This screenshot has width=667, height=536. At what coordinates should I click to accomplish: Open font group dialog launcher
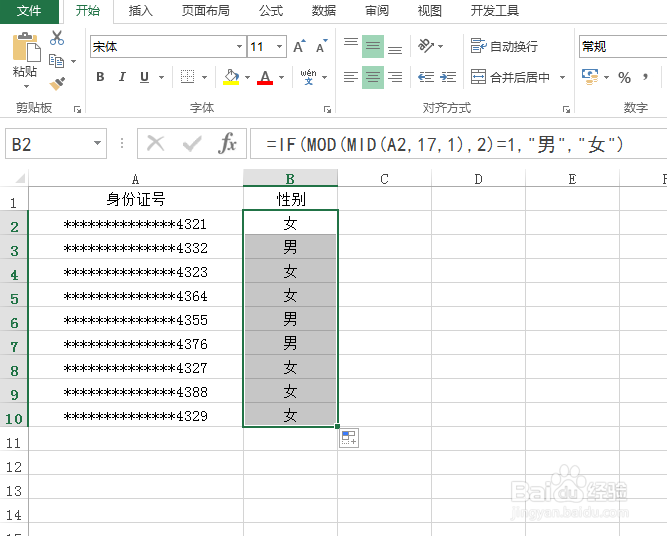point(327,110)
